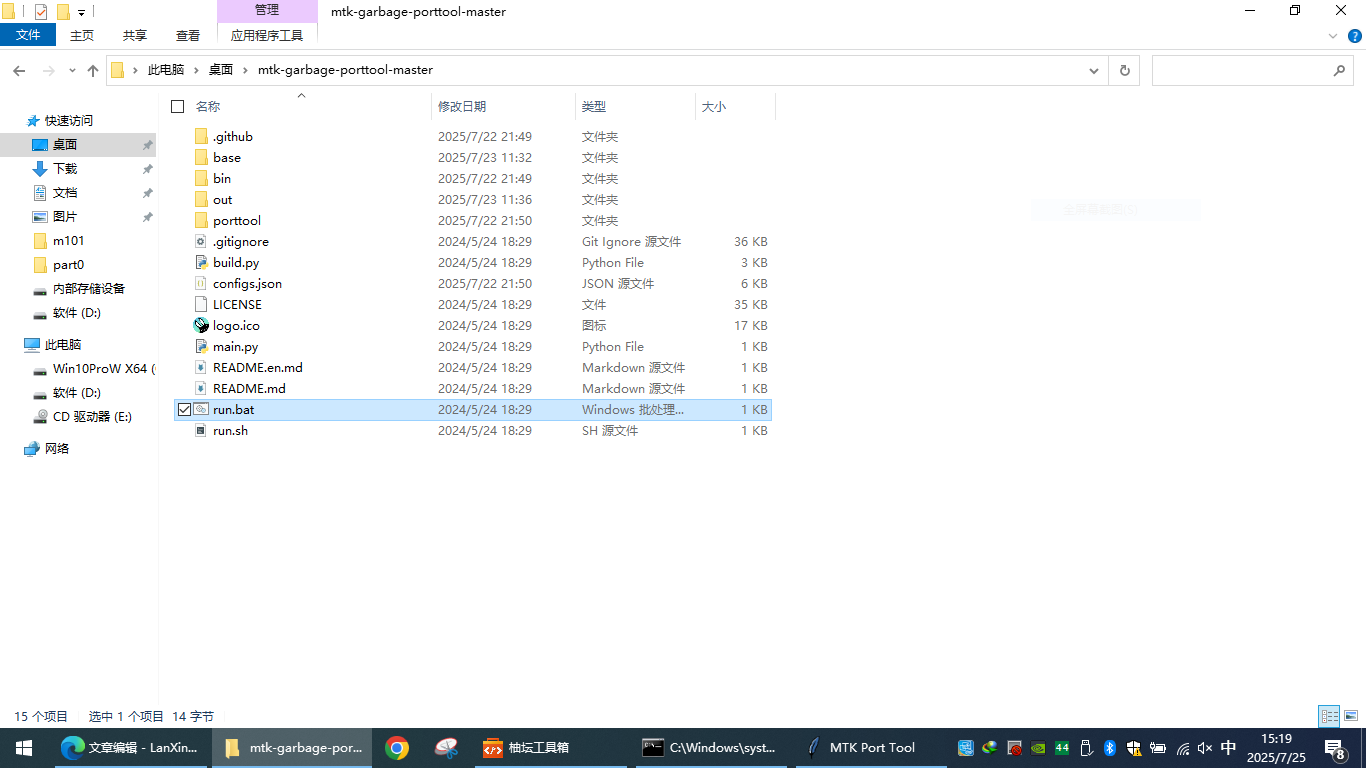Open the 文件 menu tab
The width and height of the screenshot is (1366, 768).
point(28,35)
